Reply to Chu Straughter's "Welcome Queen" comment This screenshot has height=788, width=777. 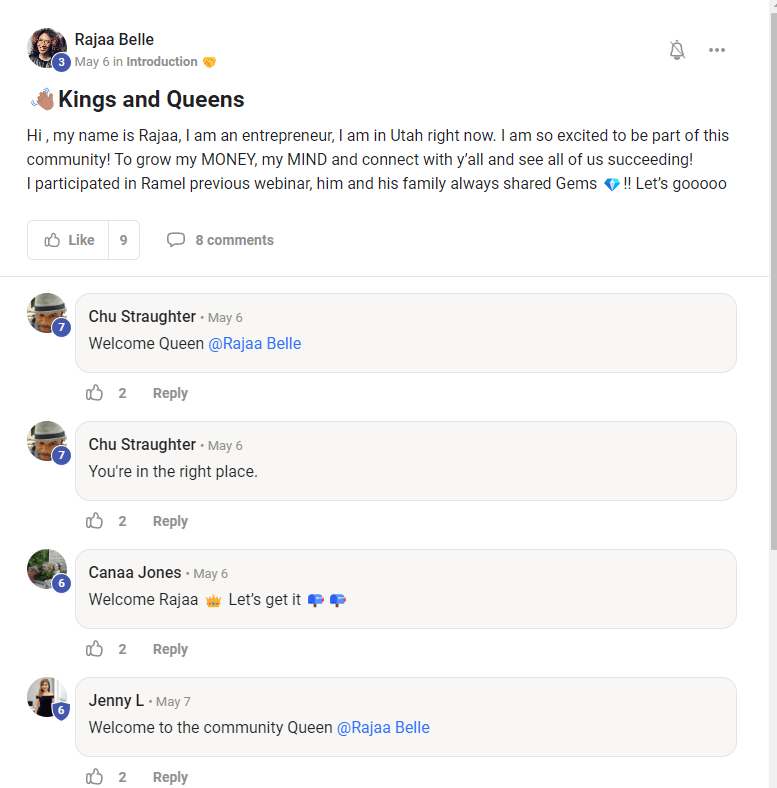[170, 393]
